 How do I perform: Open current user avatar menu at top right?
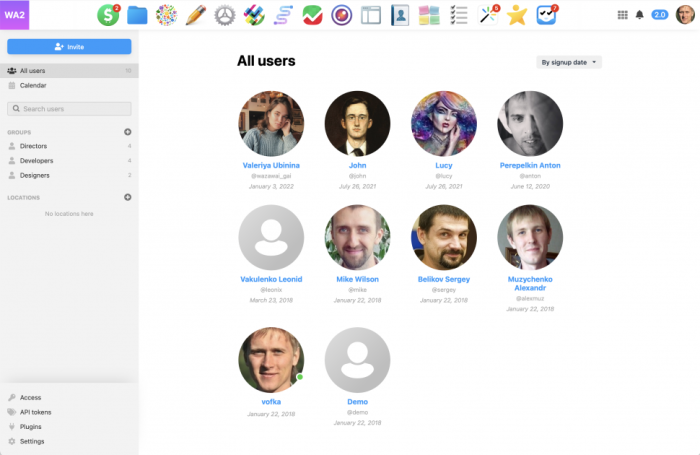coord(683,15)
